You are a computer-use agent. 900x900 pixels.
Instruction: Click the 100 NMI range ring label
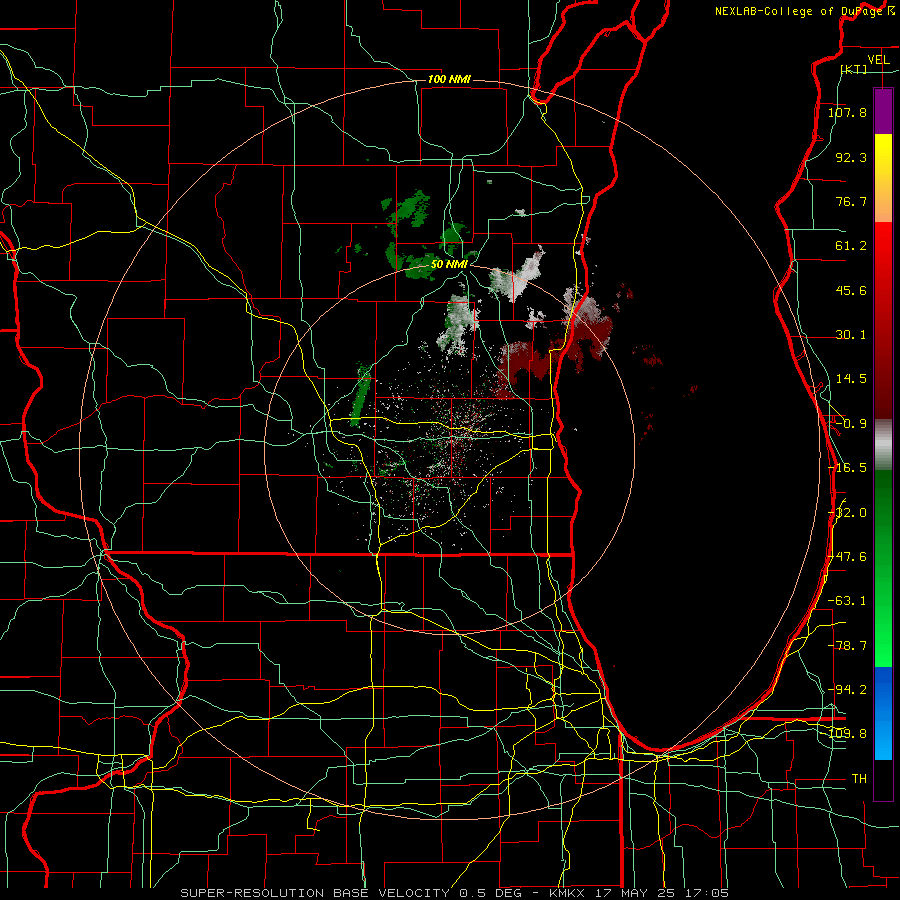pyautogui.click(x=449, y=79)
